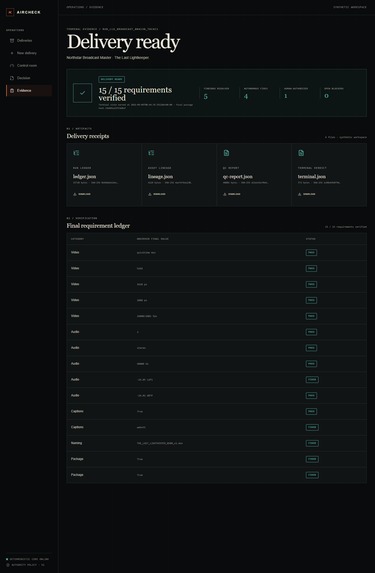
Task: Click the ledger.json card file icon
Action: point(76,153)
